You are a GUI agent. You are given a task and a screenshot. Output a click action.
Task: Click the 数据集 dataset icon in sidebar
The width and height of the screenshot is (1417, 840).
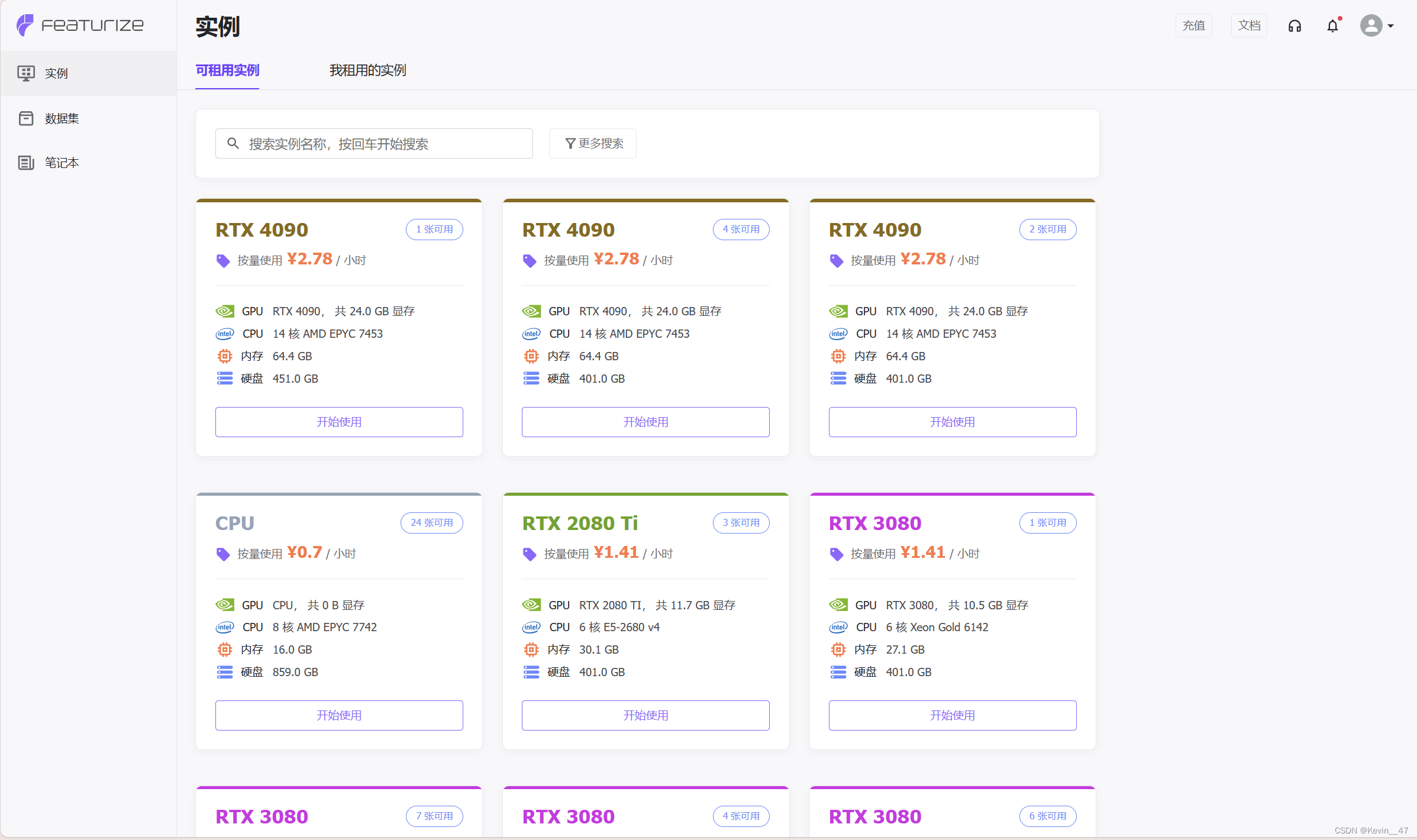click(x=25, y=118)
